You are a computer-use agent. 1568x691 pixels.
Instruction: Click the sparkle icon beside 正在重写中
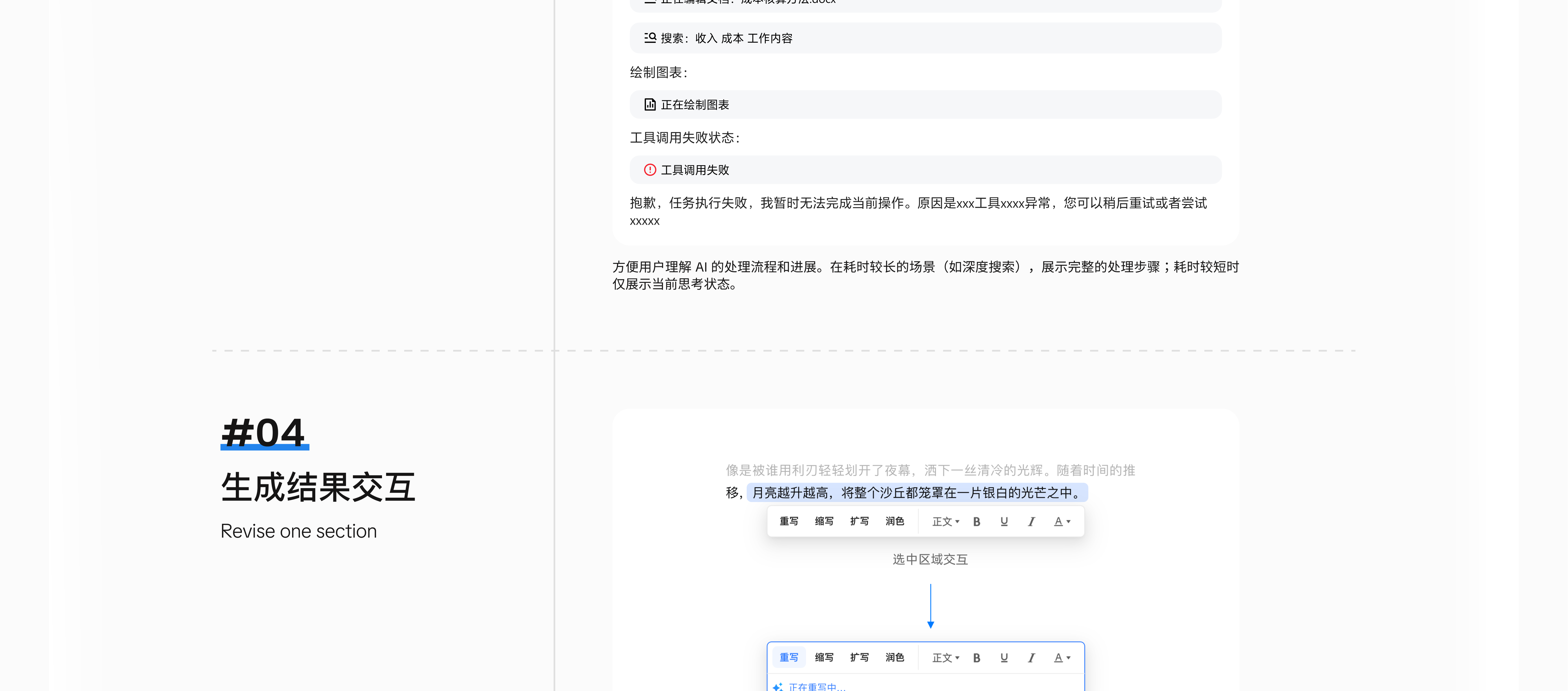pos(777,687)
